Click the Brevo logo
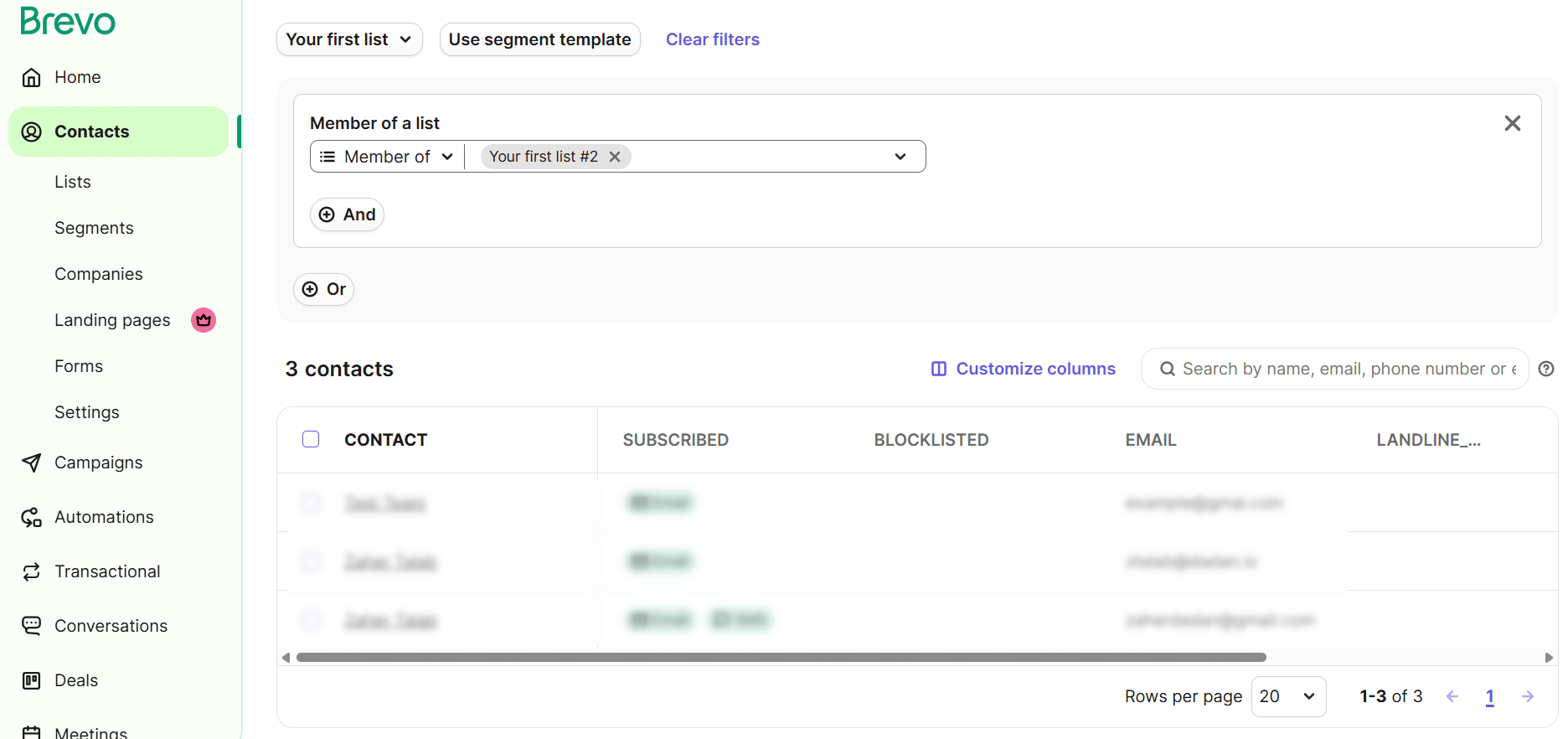Image resolution: width=1568 pixels, height=739 pixels. click(x=67, y=22)
